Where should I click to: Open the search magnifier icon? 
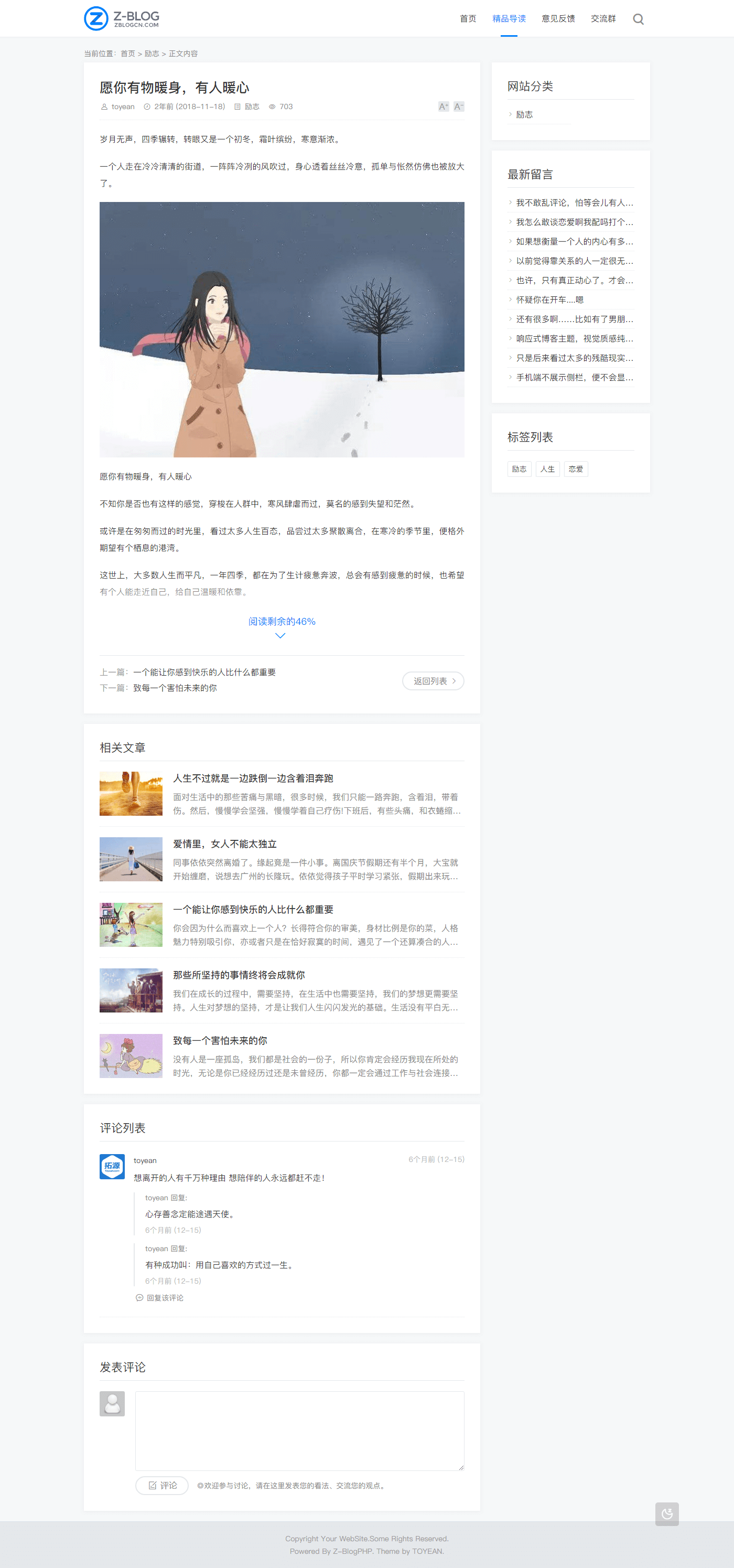pyautogui.click(x=638, y=19)
